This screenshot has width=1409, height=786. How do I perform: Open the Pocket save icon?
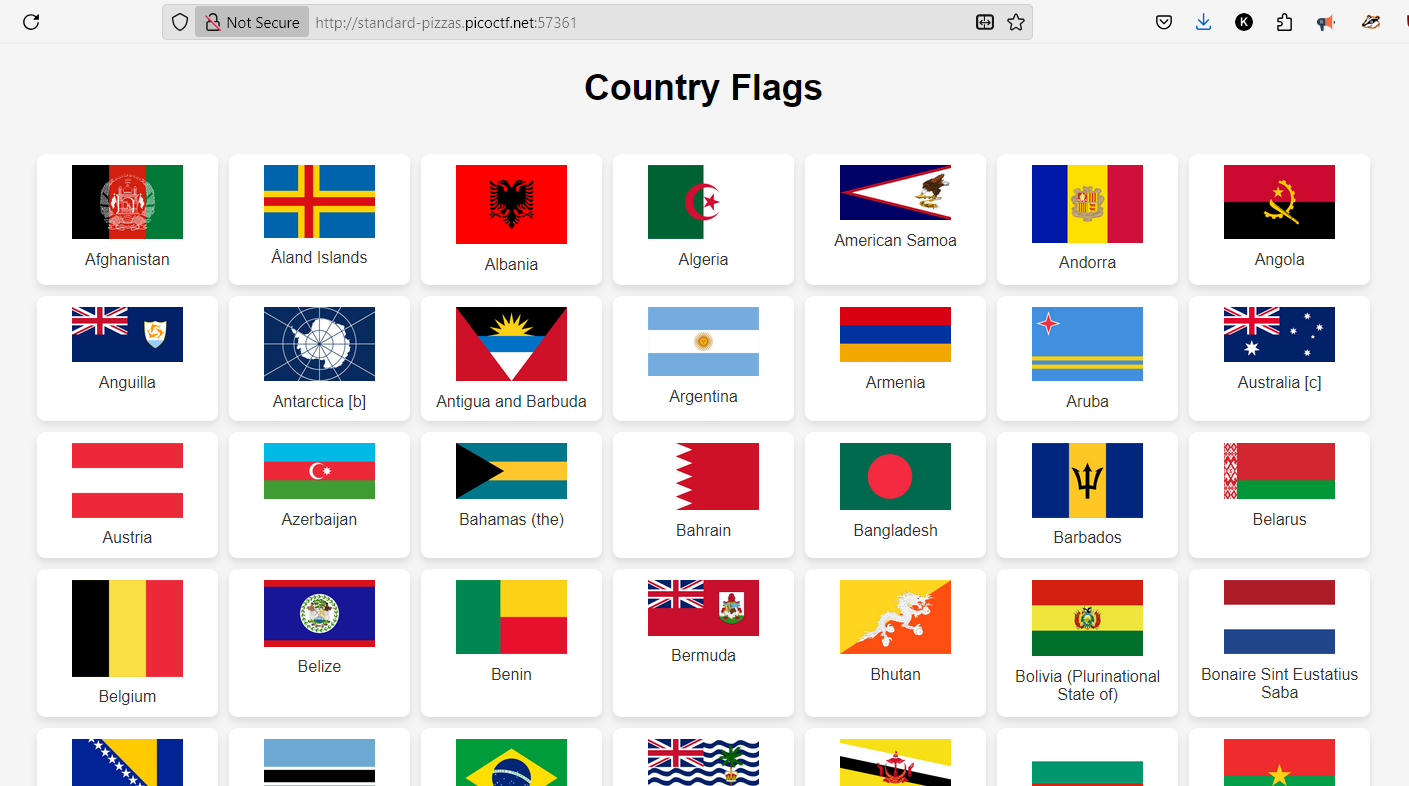tap(1164, 22)
